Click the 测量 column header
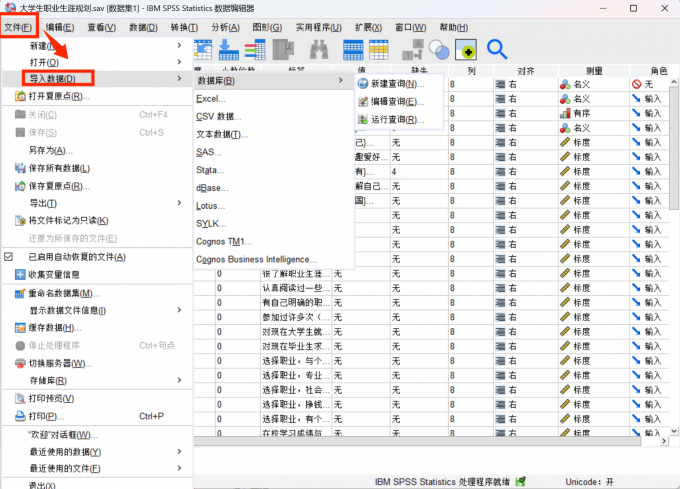This screenshot has width=680, height=489. pyautogui.click(x=593, y=71)
